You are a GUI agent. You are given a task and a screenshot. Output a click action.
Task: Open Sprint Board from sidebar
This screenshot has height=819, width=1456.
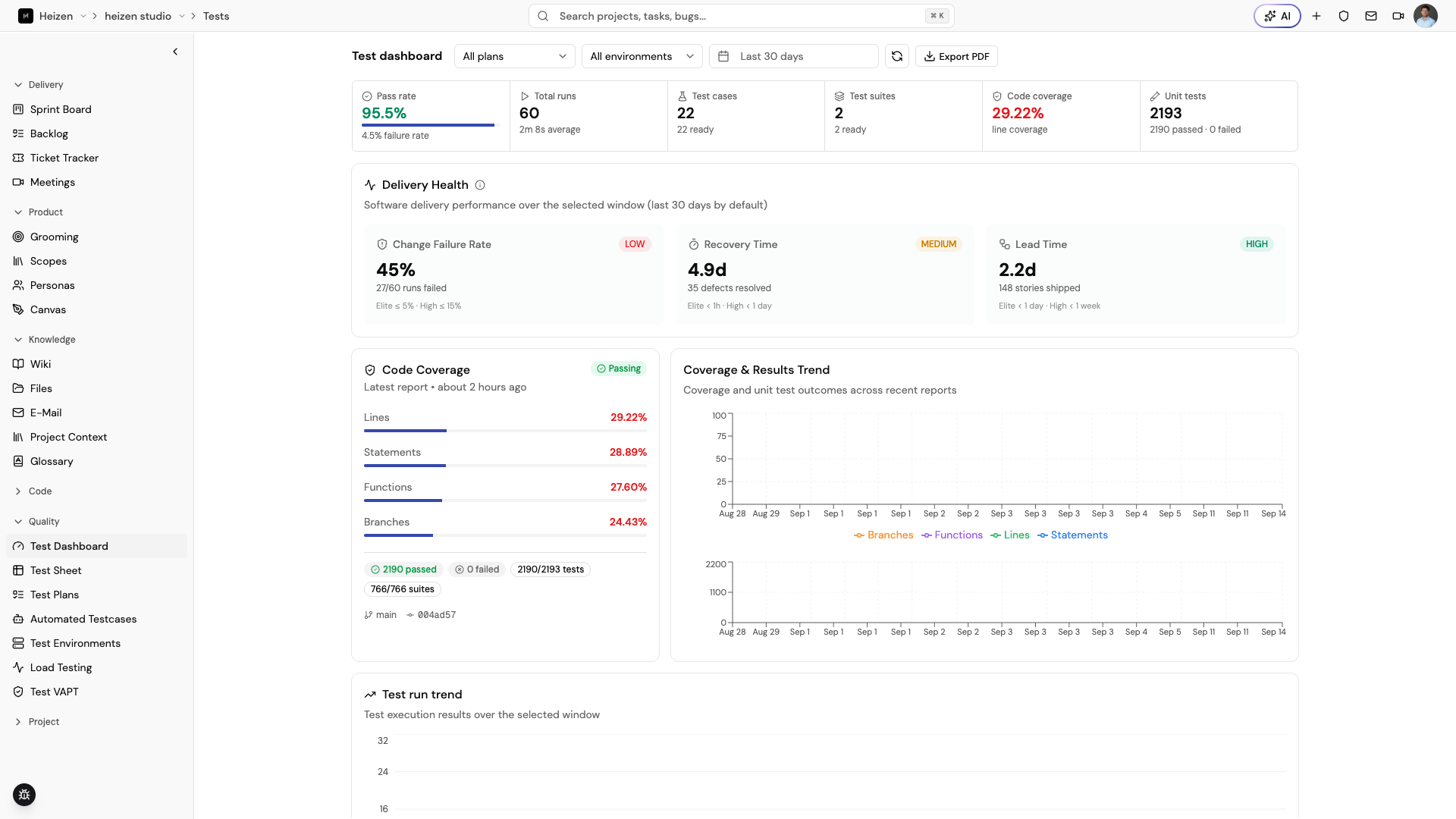(x=96, y=109)
